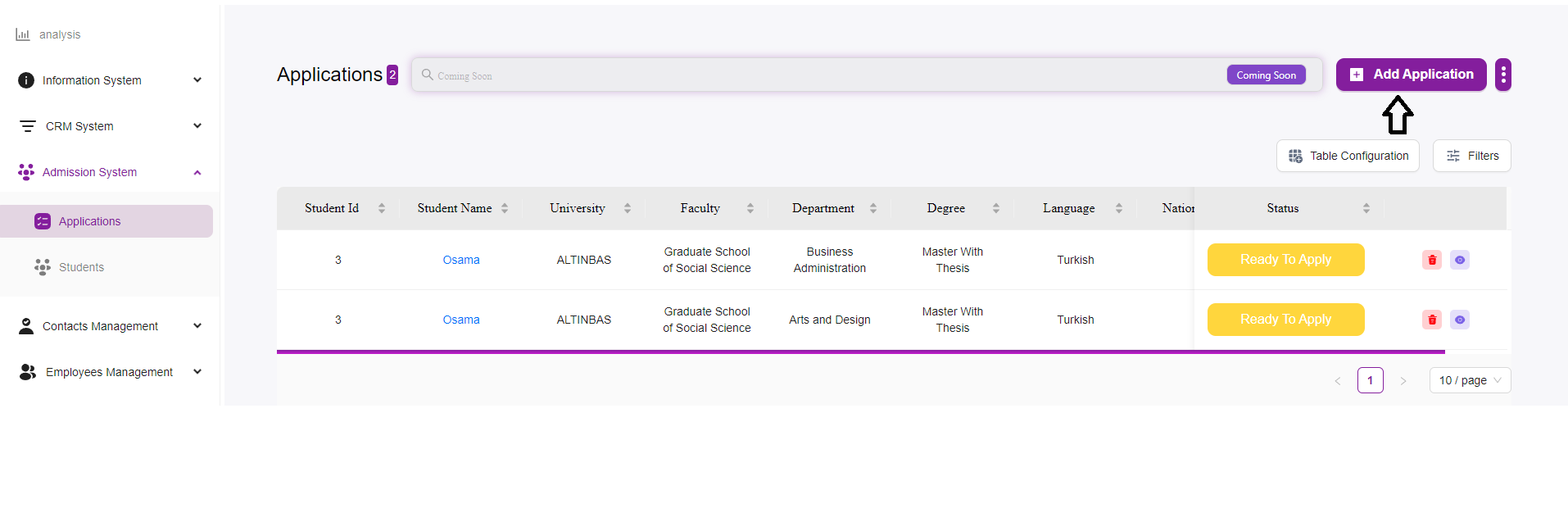Open the 10 / page size dropdown
The height and width of the screenshot is (531, 1568).
1470,380
